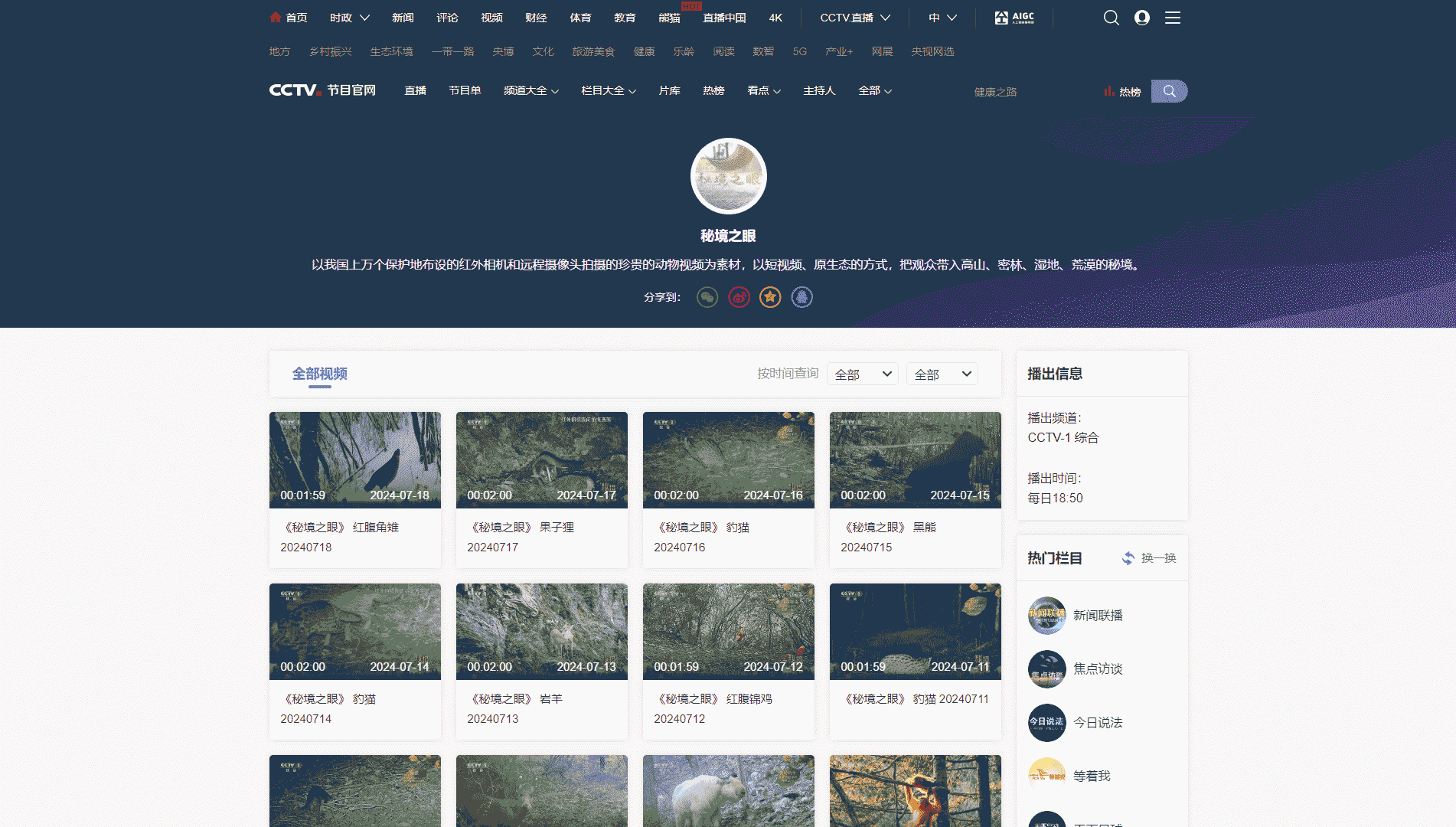1456x827 pixels.
Task: Click the CCTV 节目官网 logo
Action: pyautogui.click(x=322, y=90)
